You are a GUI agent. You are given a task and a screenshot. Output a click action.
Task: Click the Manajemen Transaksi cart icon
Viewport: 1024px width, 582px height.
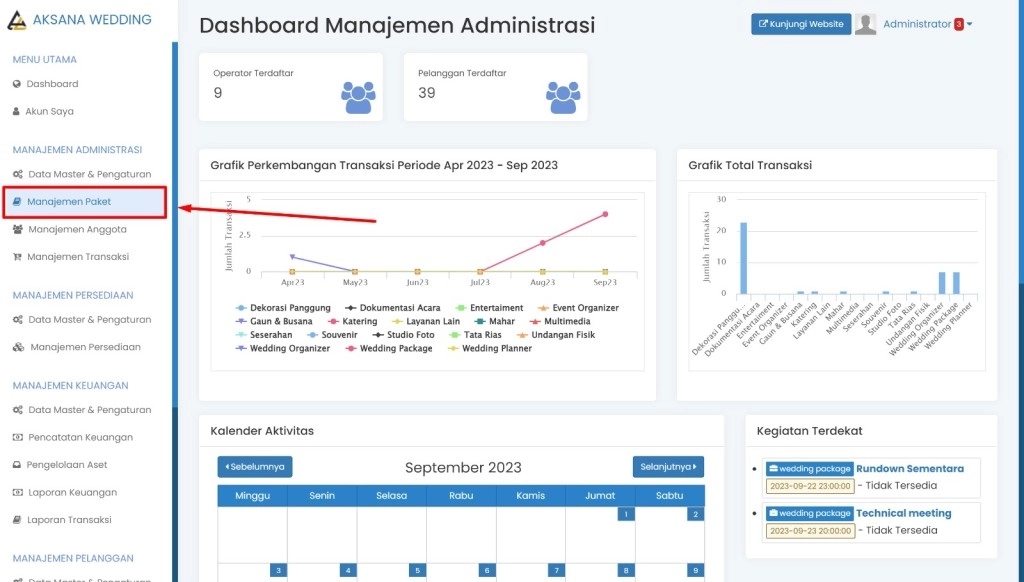coord(17,257)
